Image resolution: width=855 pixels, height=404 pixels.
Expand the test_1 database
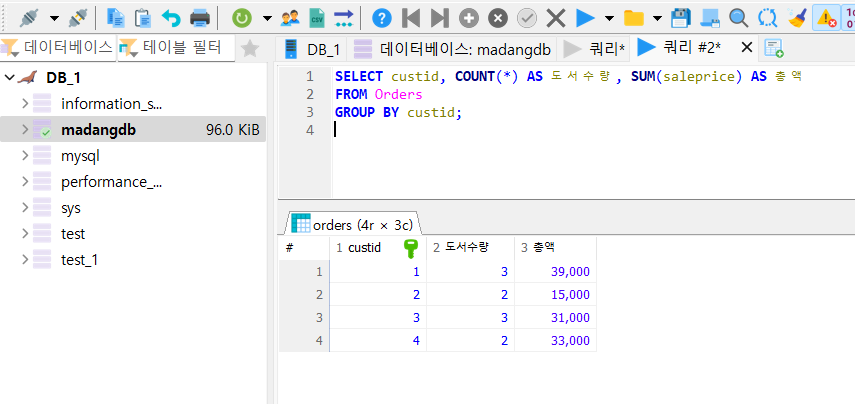(x=25, y=260)
